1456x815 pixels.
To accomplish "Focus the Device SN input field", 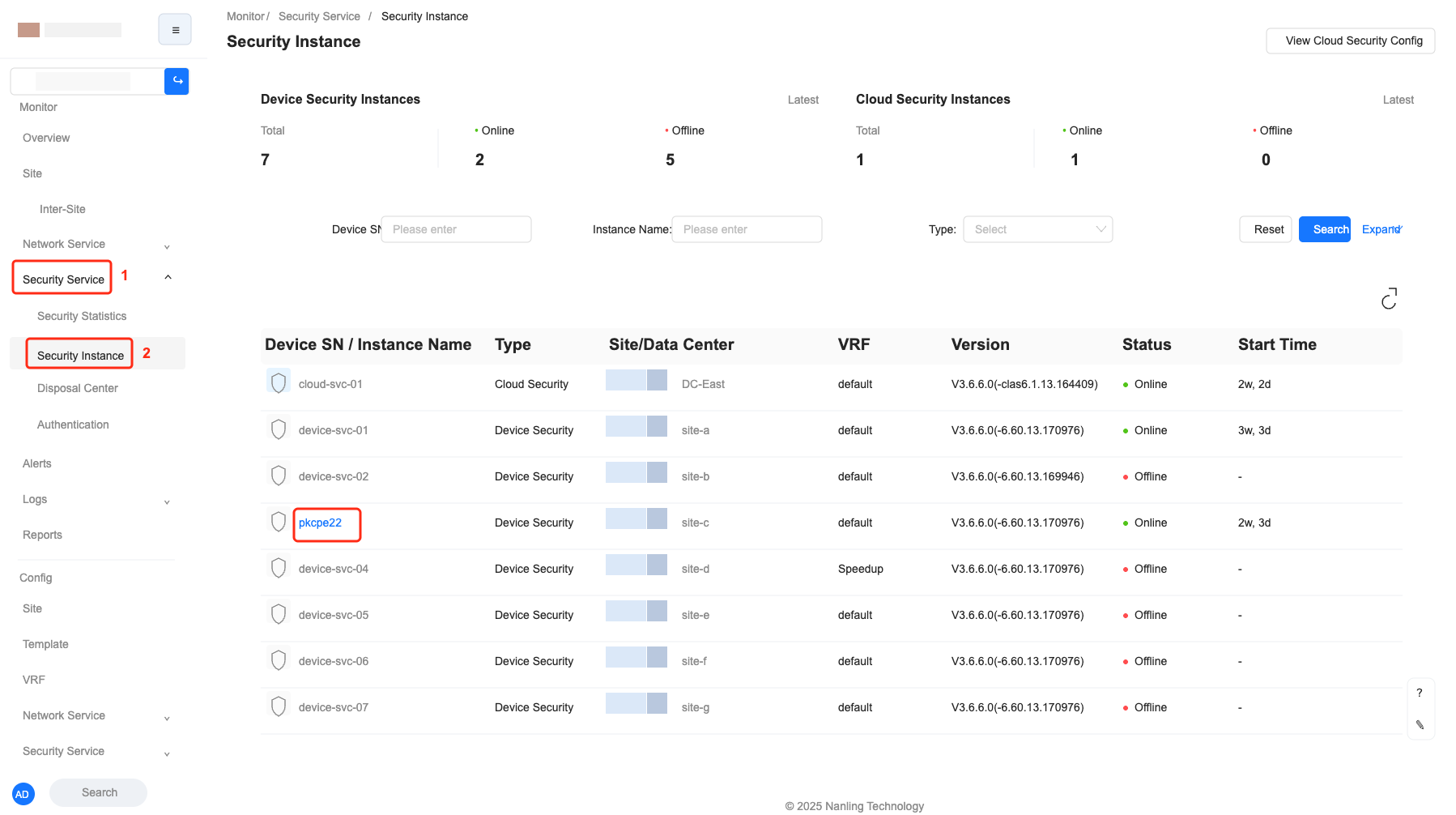I will tap(456, 229).
